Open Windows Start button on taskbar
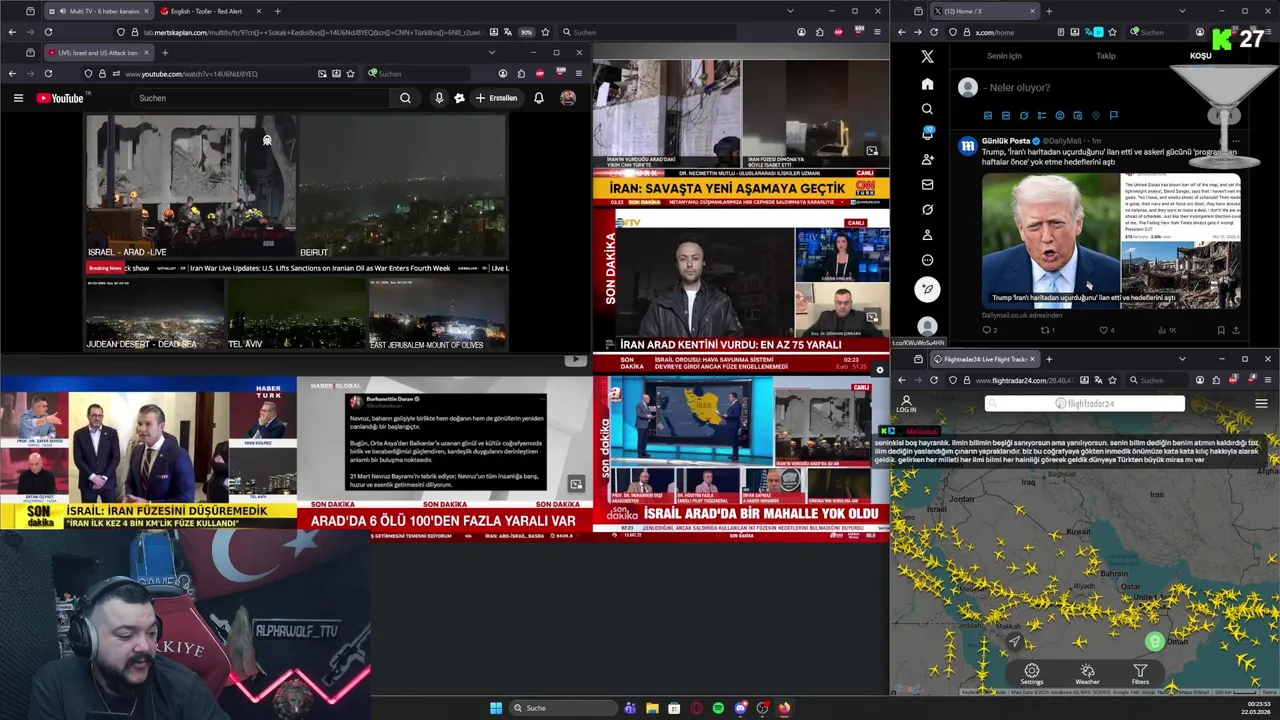Screen dimensions: 1280x720 point(496,708)
